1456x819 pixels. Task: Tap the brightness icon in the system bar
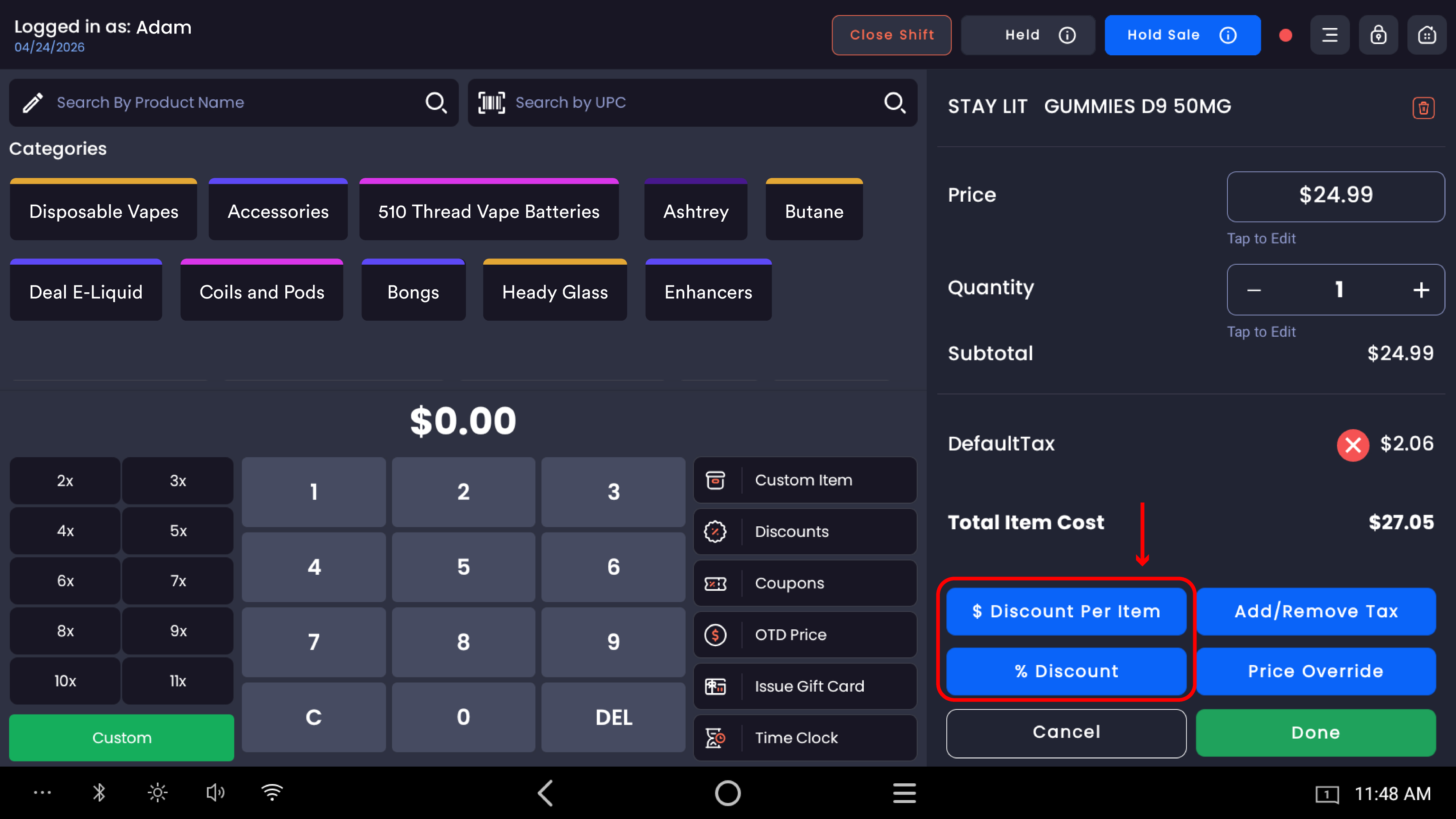click(157, 792)
